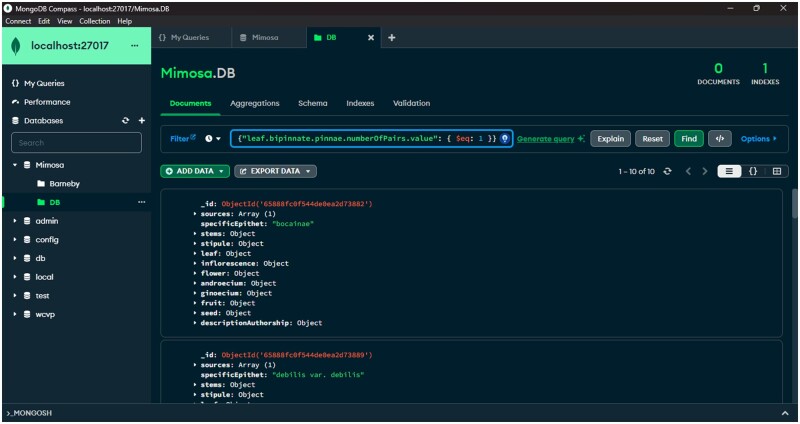Expand query Options
800x424 pixels.
759,139
